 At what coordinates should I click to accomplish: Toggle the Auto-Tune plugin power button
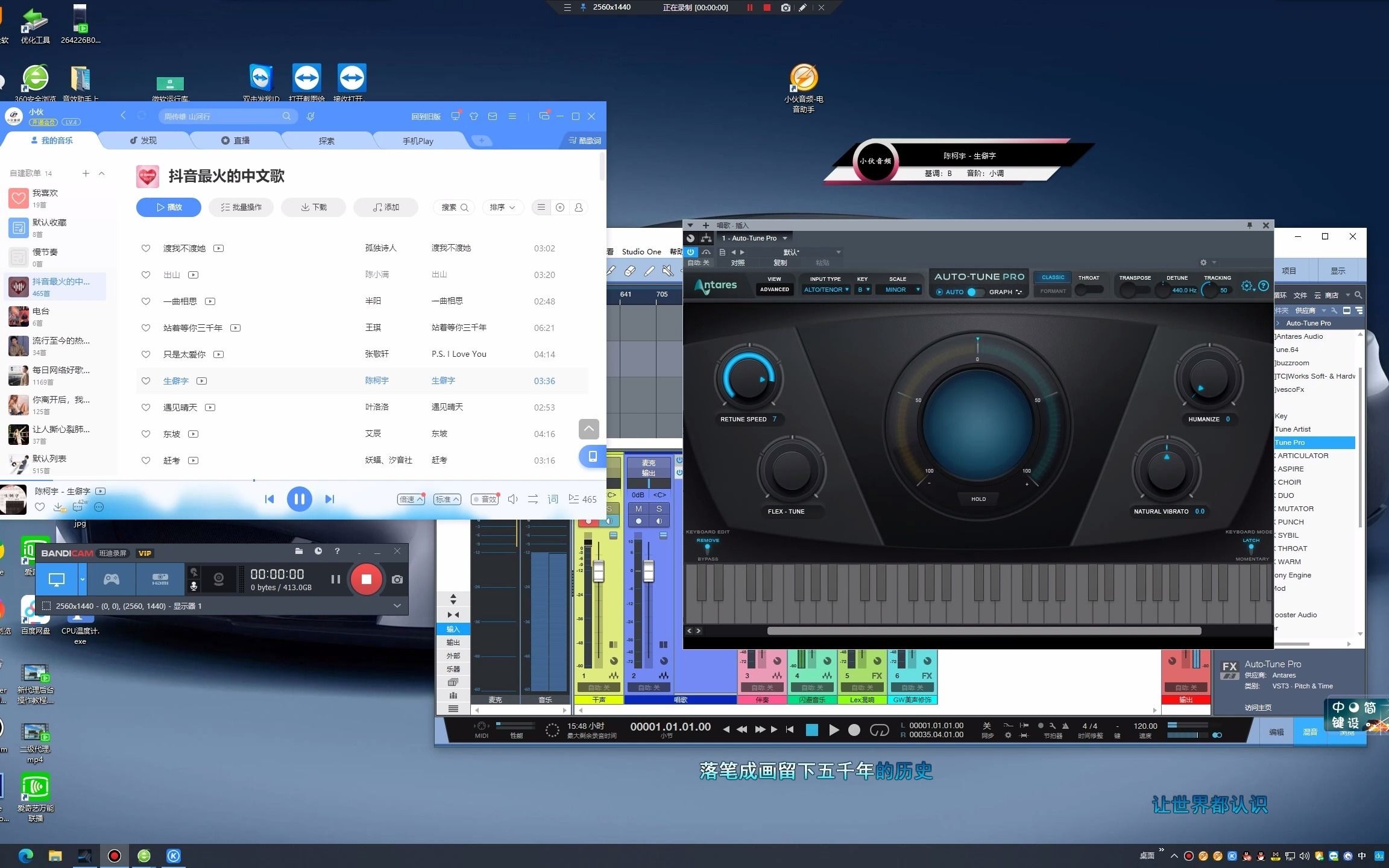pos(691,252)
